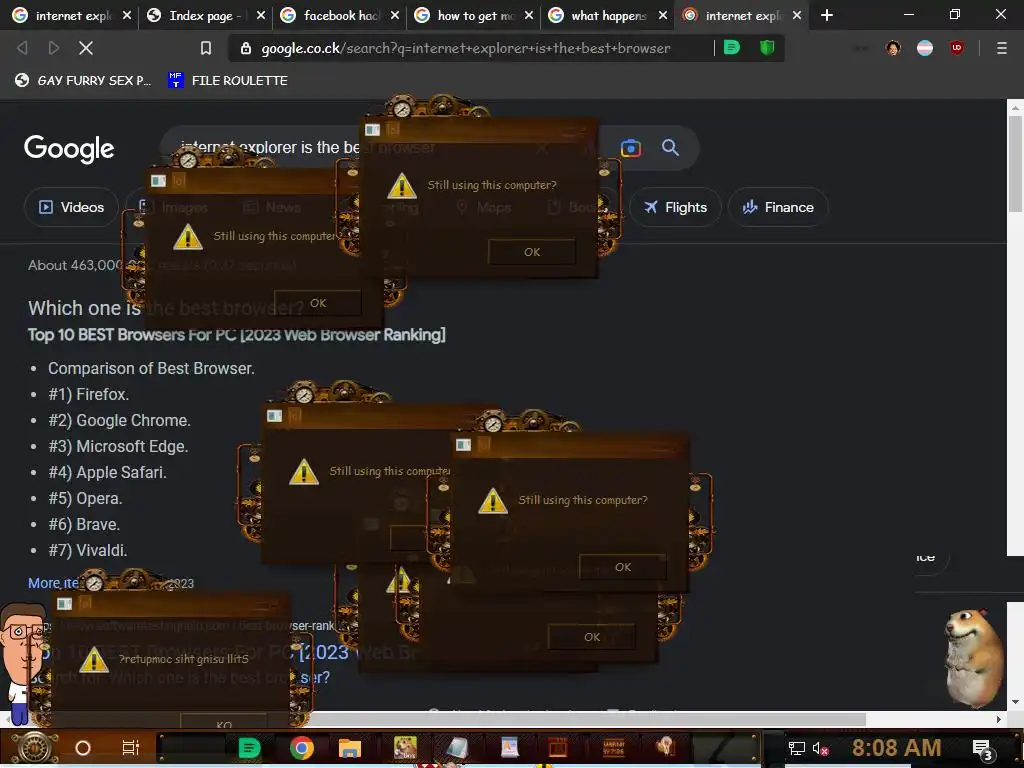The image size is (1024, 768).
Task: Click '#3) Microsoft Edge.' list item
Action: pyautogui.click(x=118, y=447)
